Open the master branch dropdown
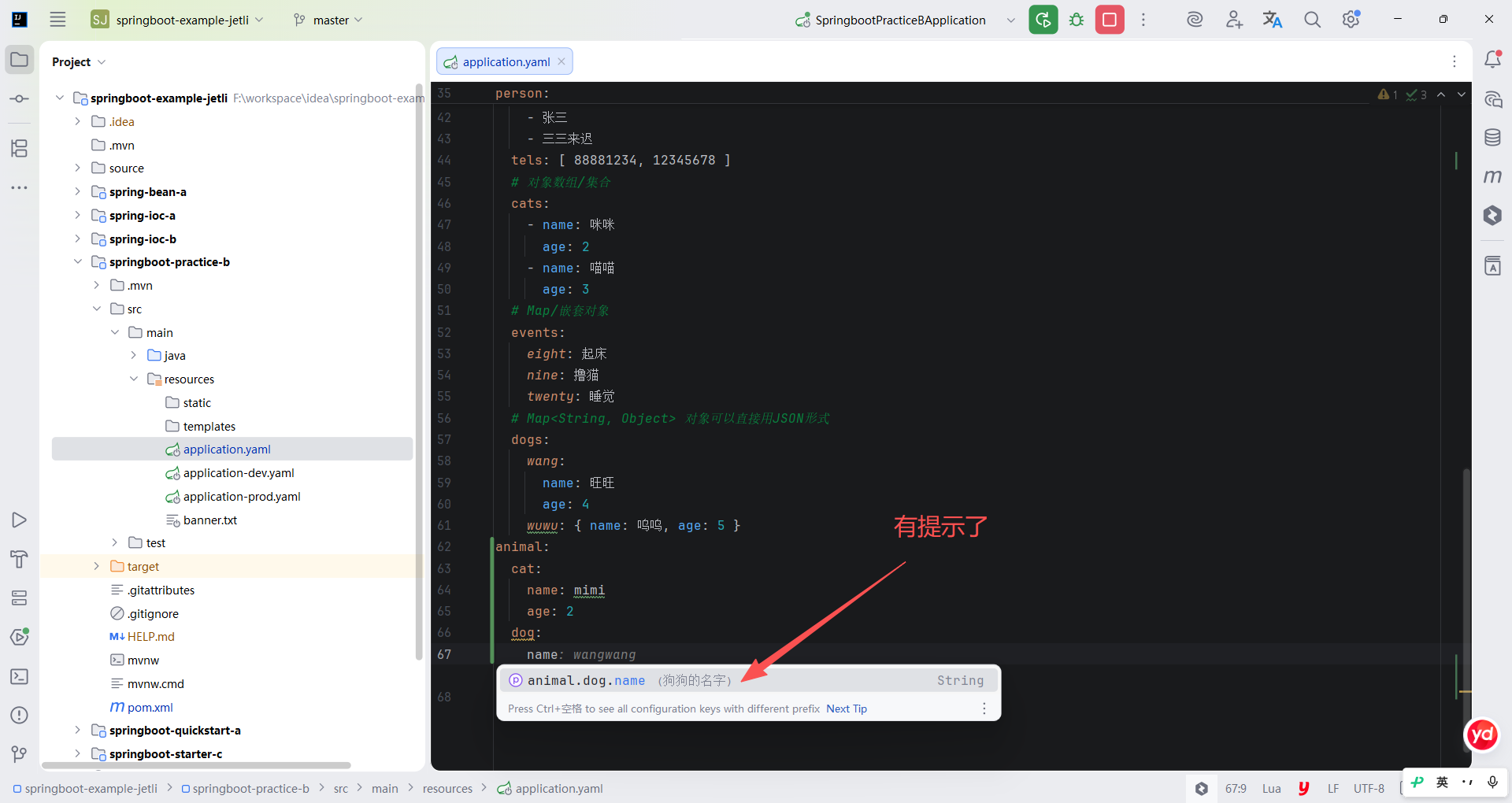1512x803 pixels. (x=328, y=20)
